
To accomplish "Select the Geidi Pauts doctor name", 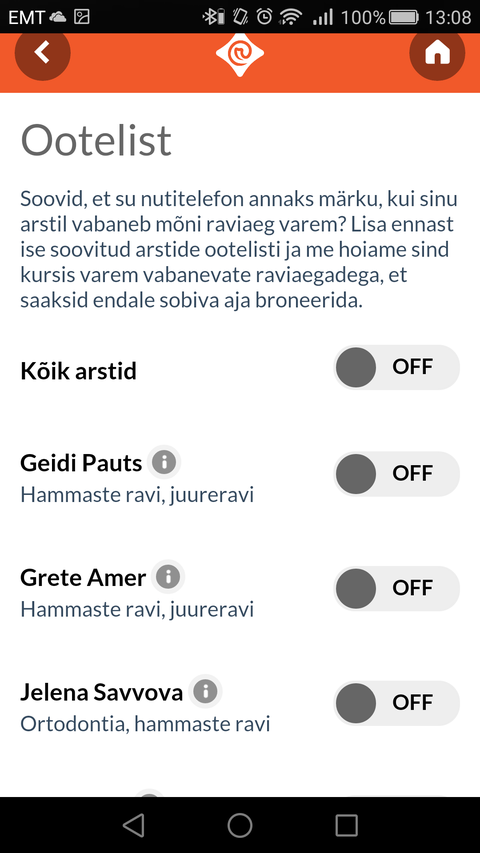I will tap(81, 463).
